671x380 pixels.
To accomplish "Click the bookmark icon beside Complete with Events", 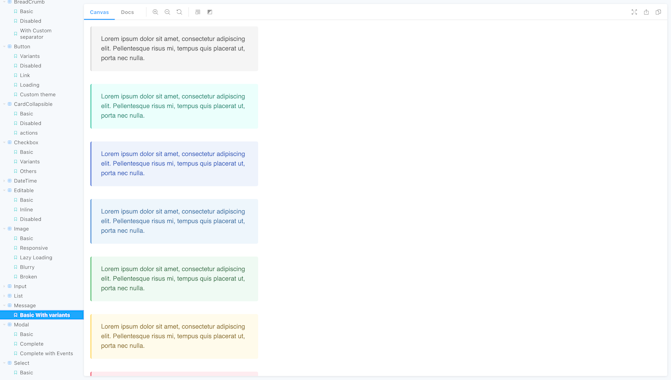I will [x=15, y=353].
